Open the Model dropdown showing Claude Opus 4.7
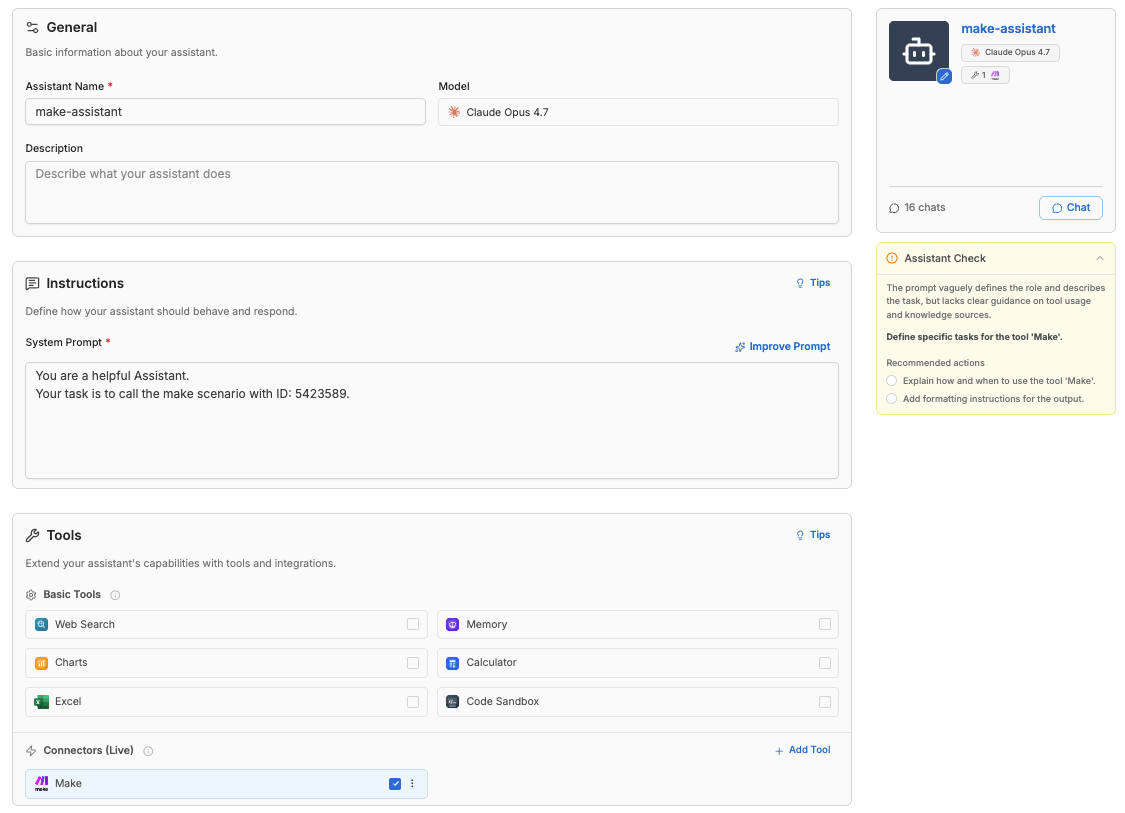This screenshot has width=1125, height=813. [638, 112]
